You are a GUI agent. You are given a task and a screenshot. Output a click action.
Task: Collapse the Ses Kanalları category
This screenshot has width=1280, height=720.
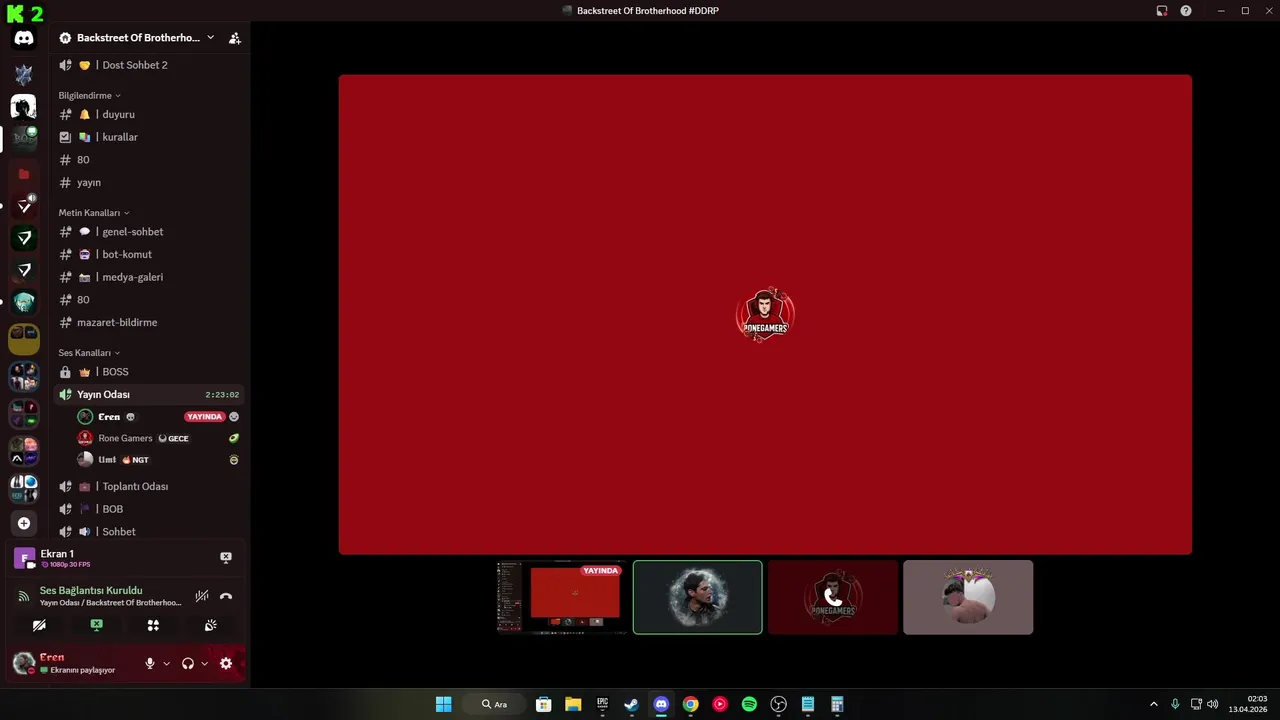(x=89, y=353)
